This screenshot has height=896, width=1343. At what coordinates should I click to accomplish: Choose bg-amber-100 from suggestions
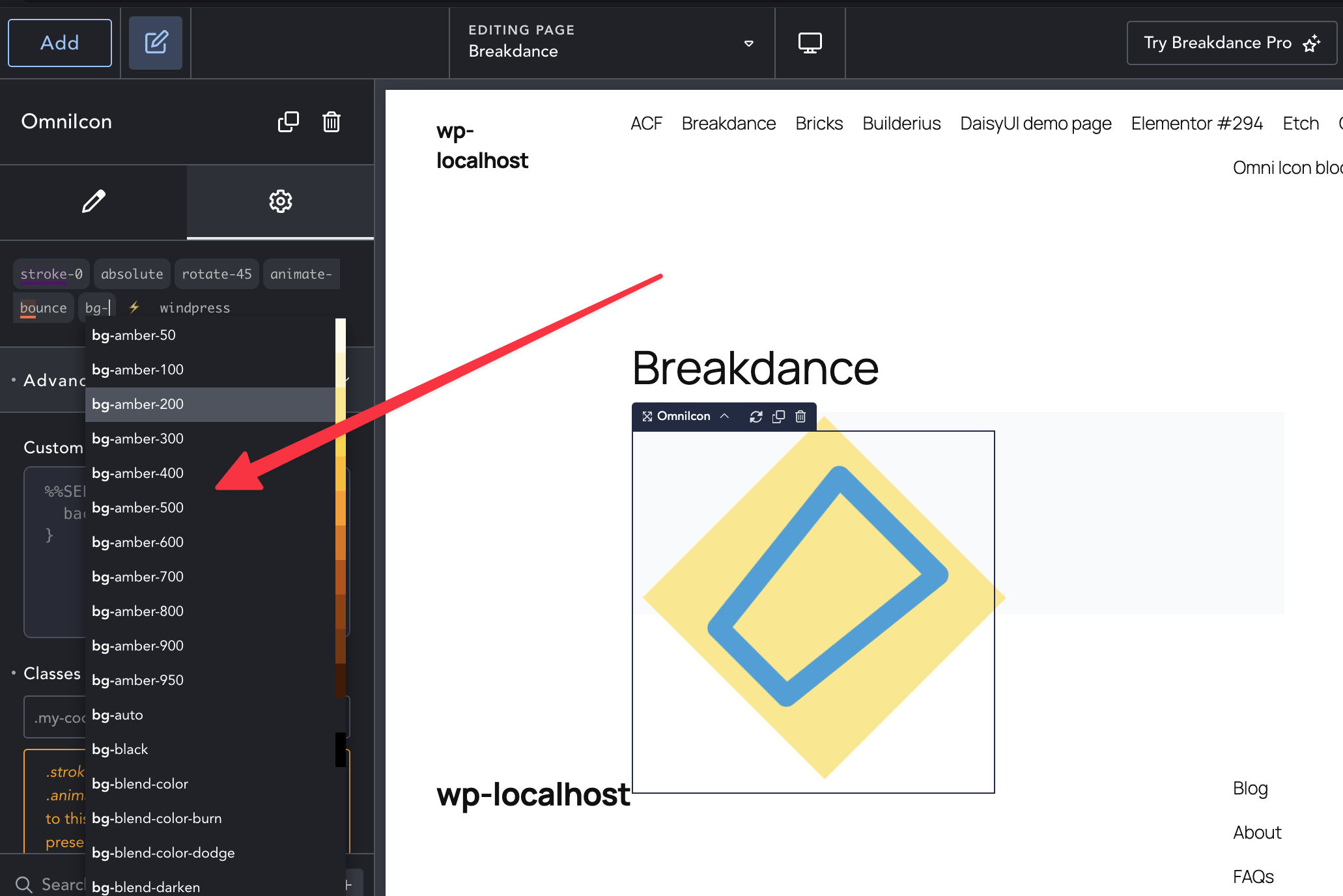(x=210, y=370)
